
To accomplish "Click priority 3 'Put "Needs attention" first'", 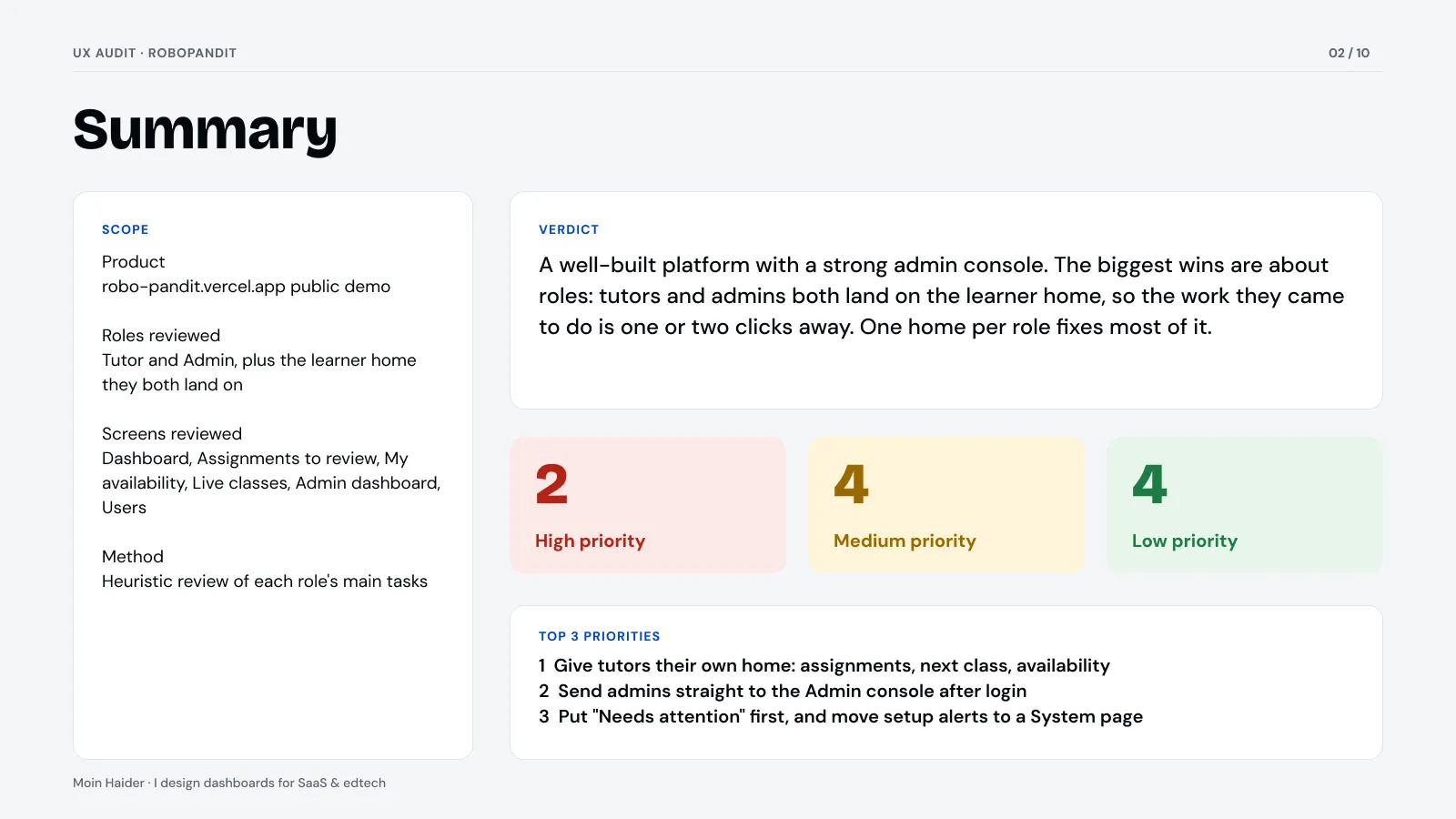I will tap(840, 717).
